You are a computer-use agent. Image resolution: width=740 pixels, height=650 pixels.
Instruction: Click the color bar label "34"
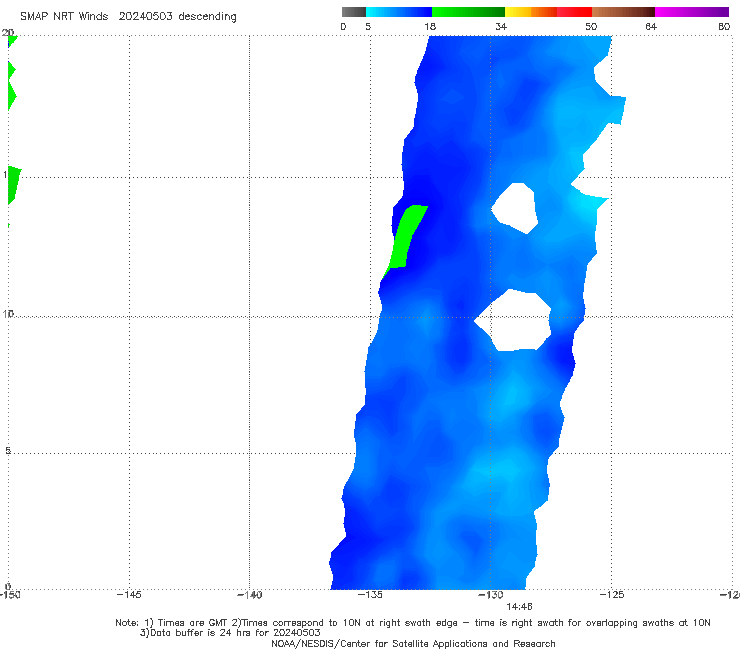501,26
